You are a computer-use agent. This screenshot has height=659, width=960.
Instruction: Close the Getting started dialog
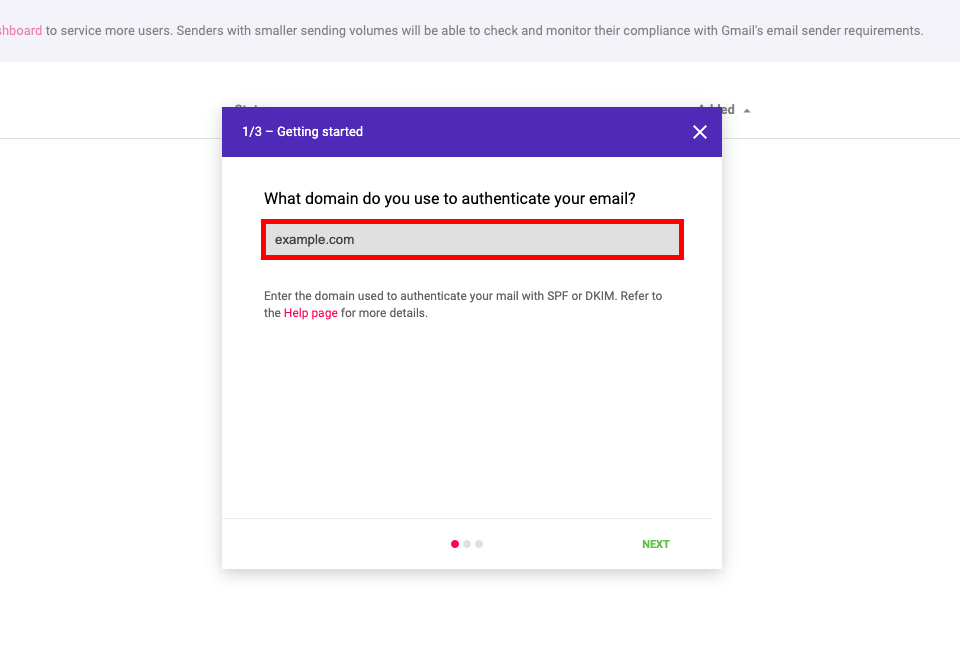(x=699, y=132)
